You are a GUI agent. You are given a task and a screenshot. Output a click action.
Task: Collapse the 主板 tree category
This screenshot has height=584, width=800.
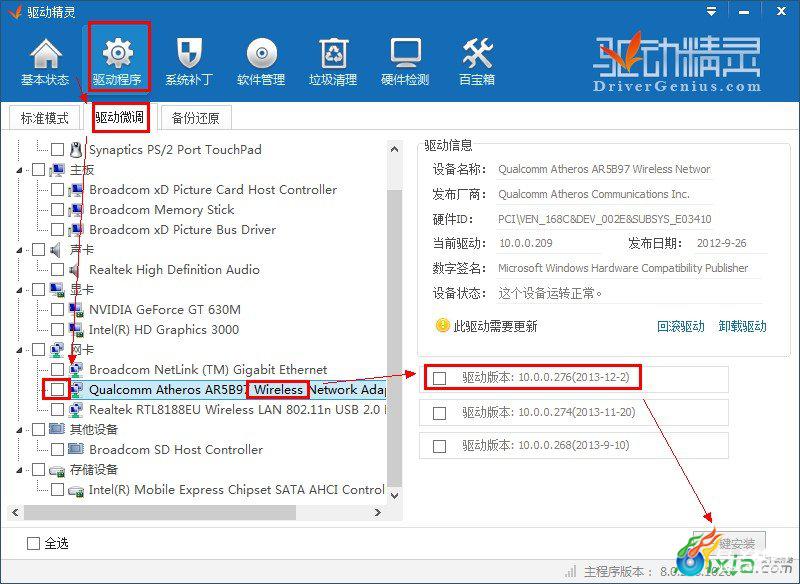(x=19, y=170)
